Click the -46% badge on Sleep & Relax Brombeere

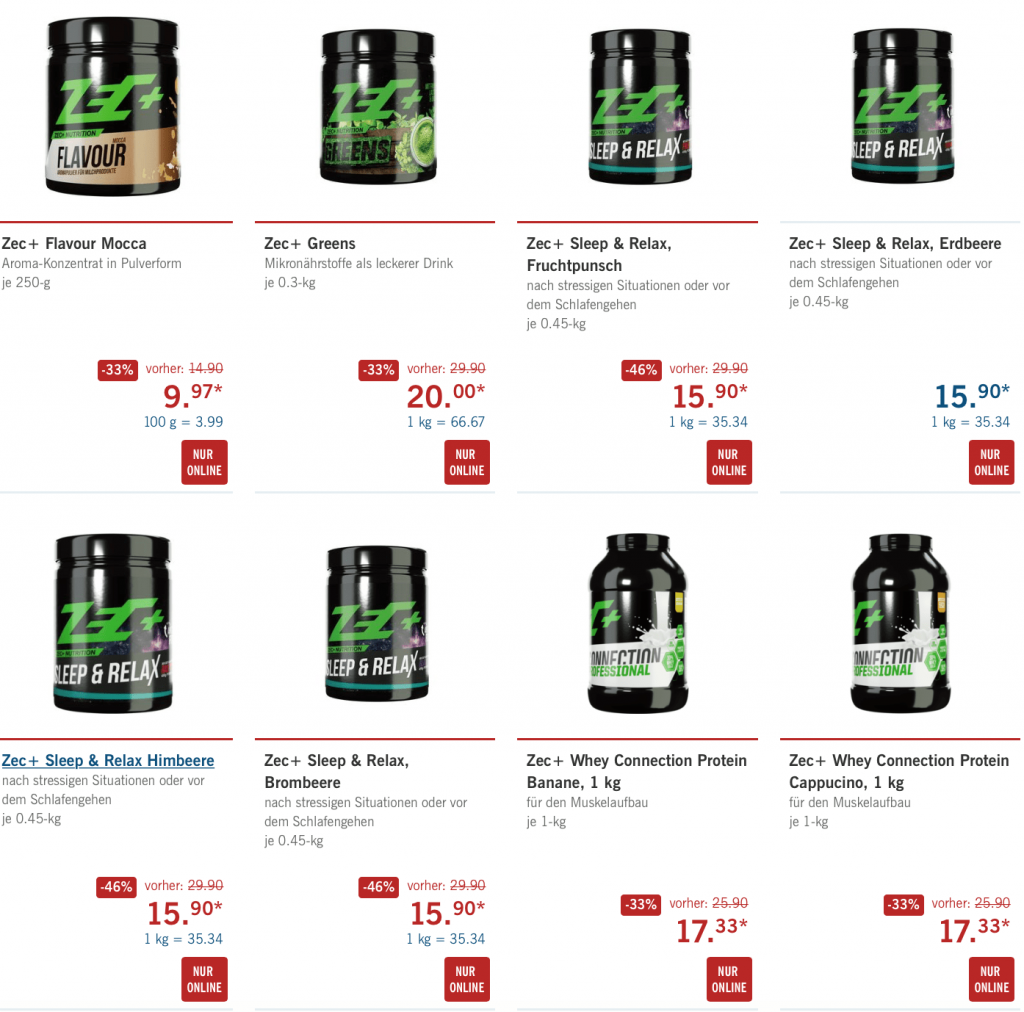[x=379, y=887]
